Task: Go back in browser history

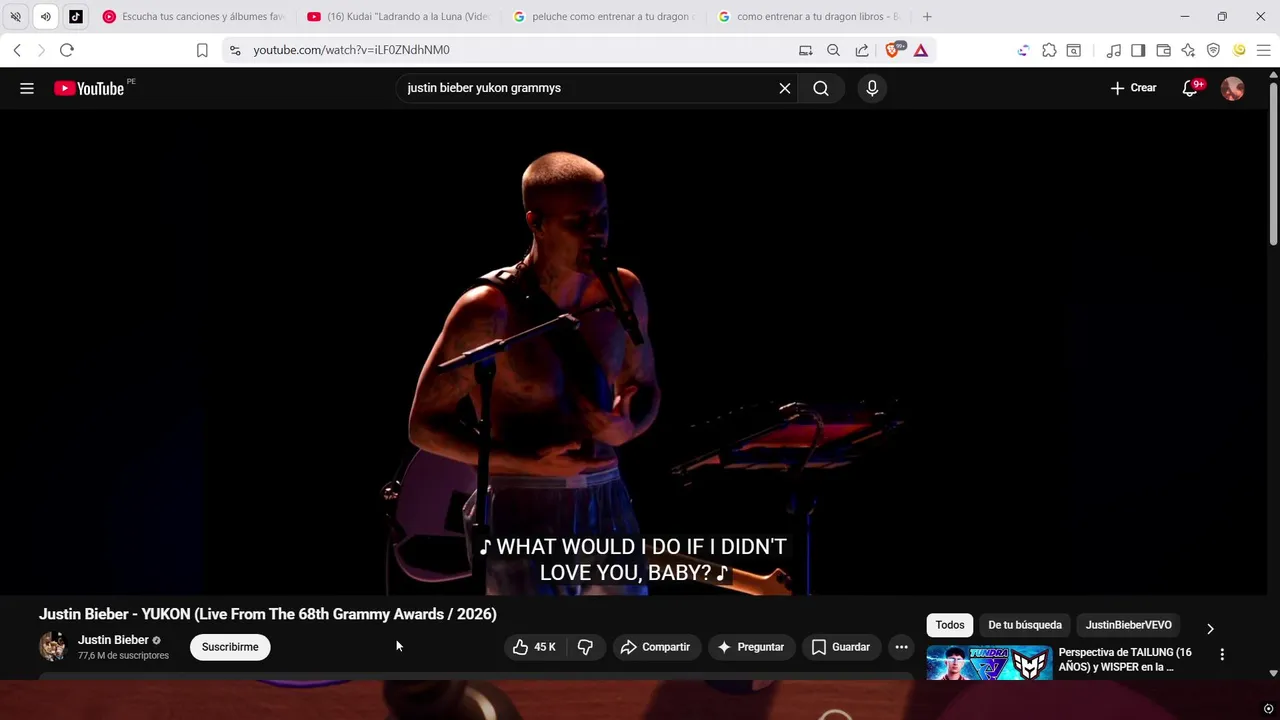Action: coord(17,50)
